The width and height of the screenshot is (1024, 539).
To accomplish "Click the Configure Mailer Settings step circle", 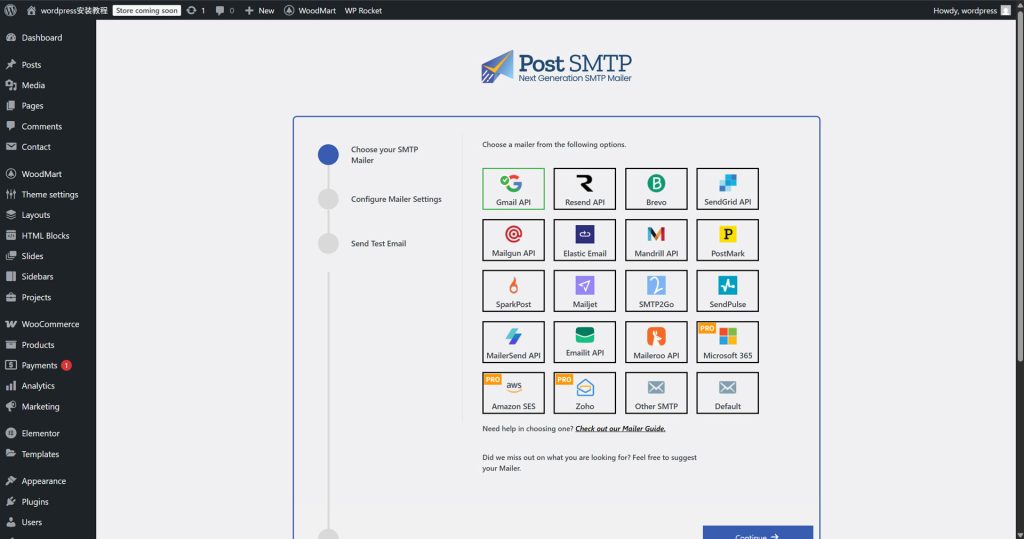I will [328, 199].
